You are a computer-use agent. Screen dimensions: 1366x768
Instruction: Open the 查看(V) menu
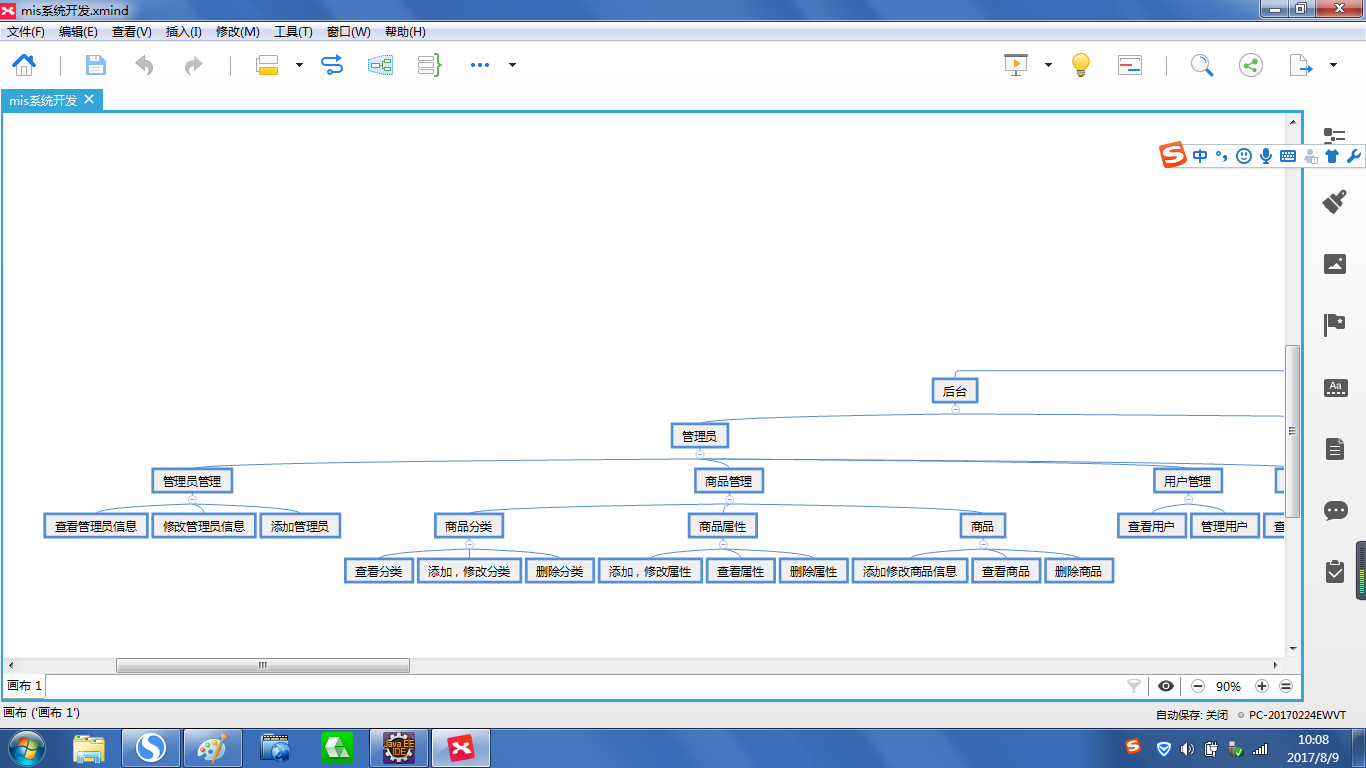click(x=131, y=32)
